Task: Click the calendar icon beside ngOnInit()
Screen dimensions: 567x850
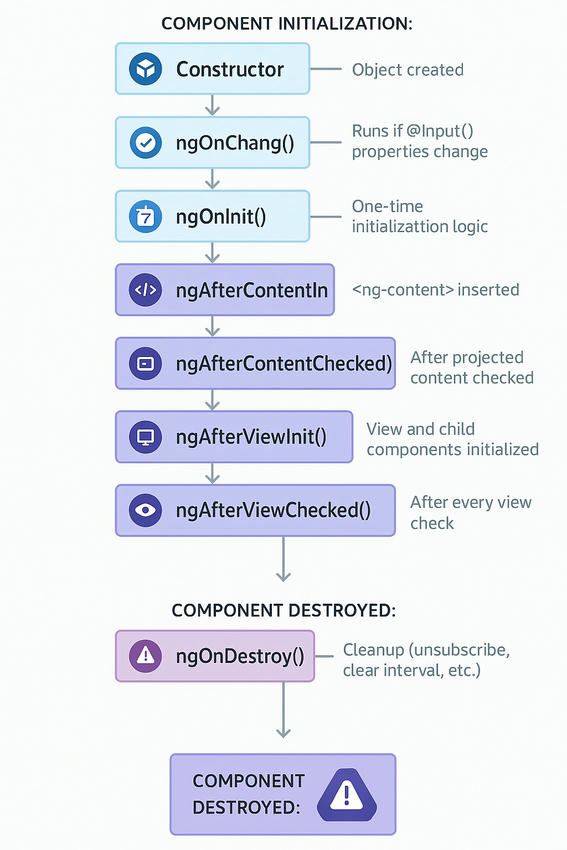Action: tap(145, 216)
